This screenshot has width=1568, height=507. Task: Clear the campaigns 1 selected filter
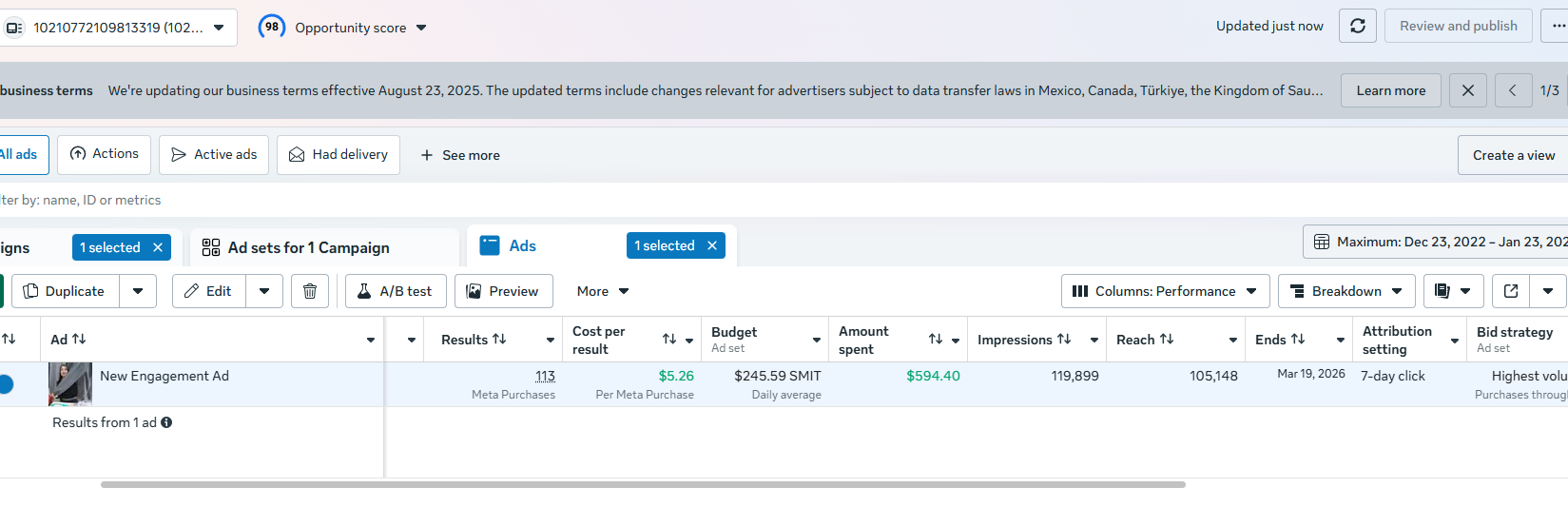tap(158, 247)
